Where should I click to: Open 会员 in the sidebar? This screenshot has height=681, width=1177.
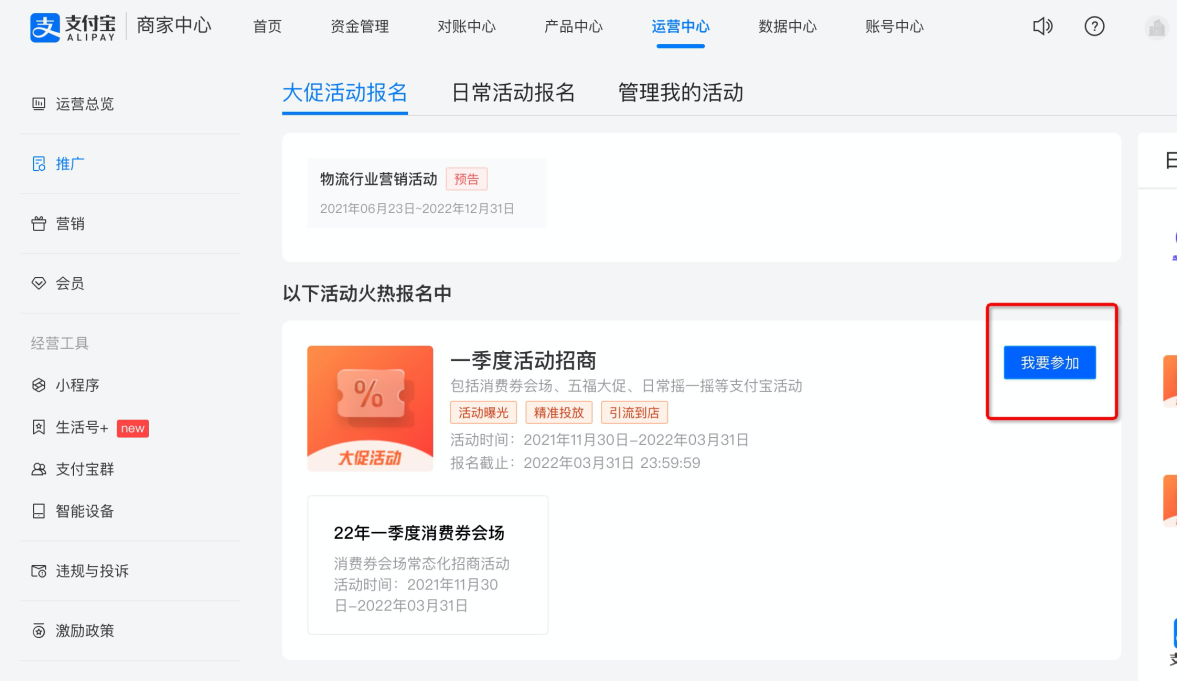[70, 283]
